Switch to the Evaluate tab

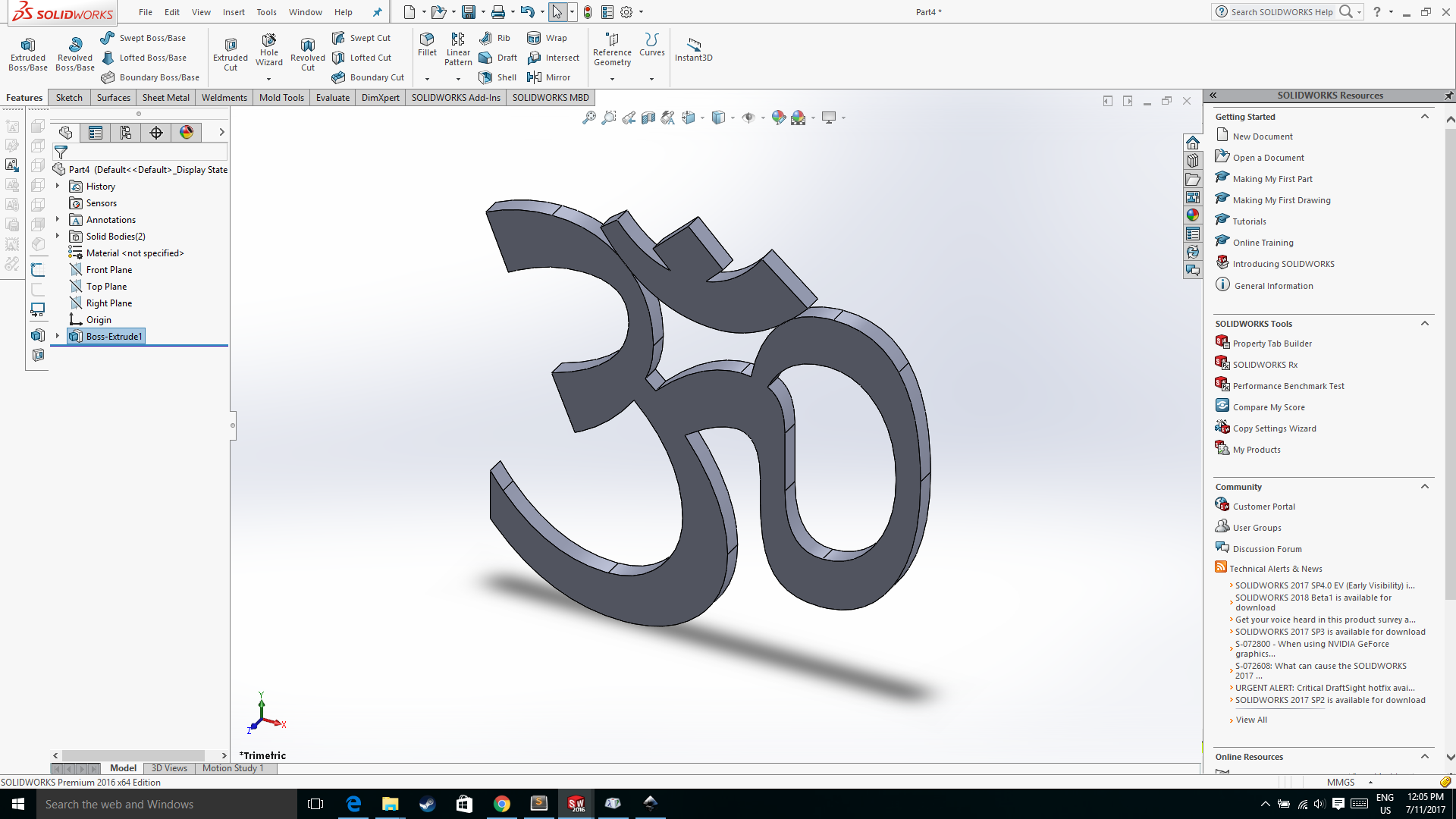tap(333, 98)
